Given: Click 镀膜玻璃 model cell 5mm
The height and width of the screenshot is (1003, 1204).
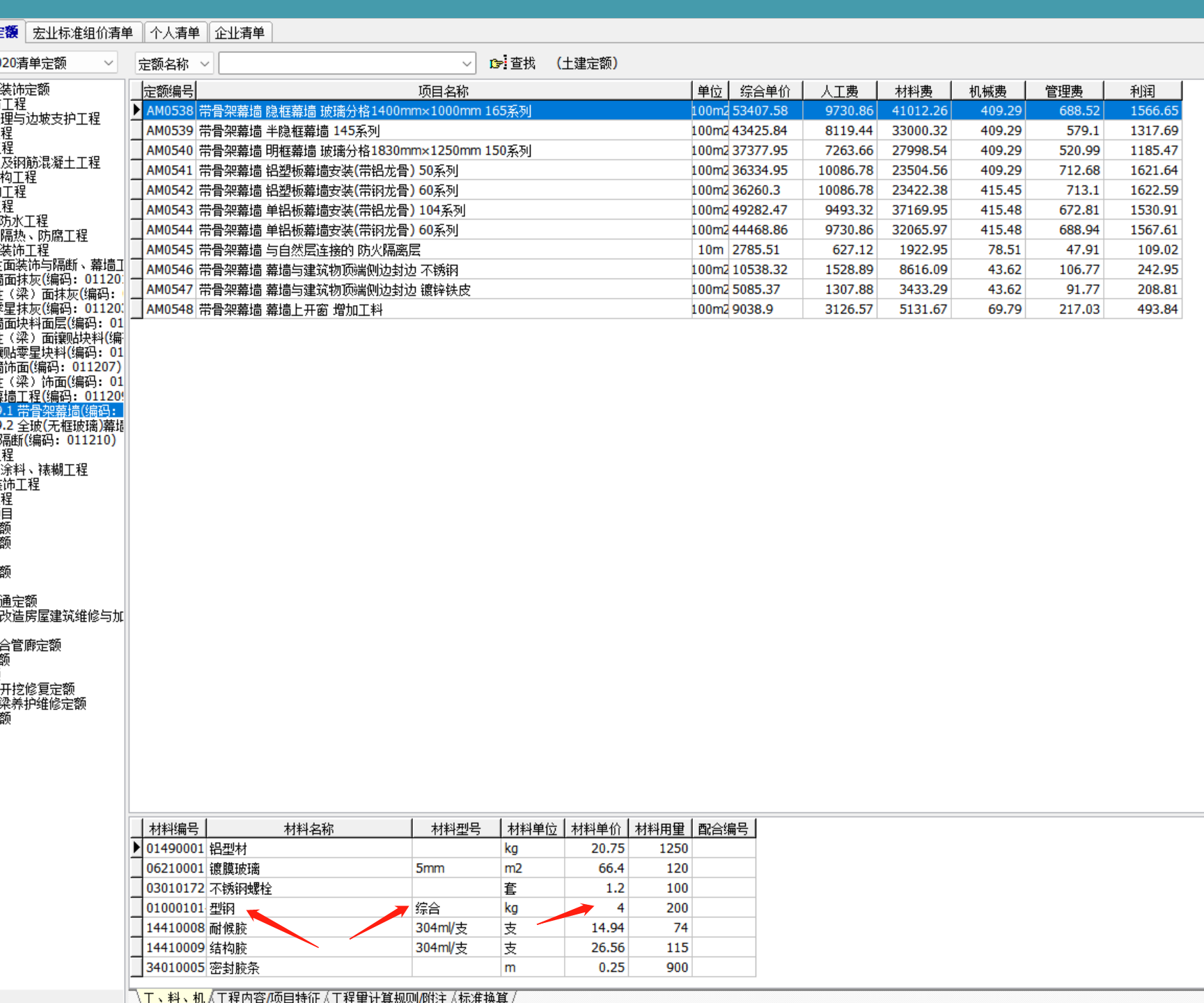Looking at the screenshot, I should 456,869.
